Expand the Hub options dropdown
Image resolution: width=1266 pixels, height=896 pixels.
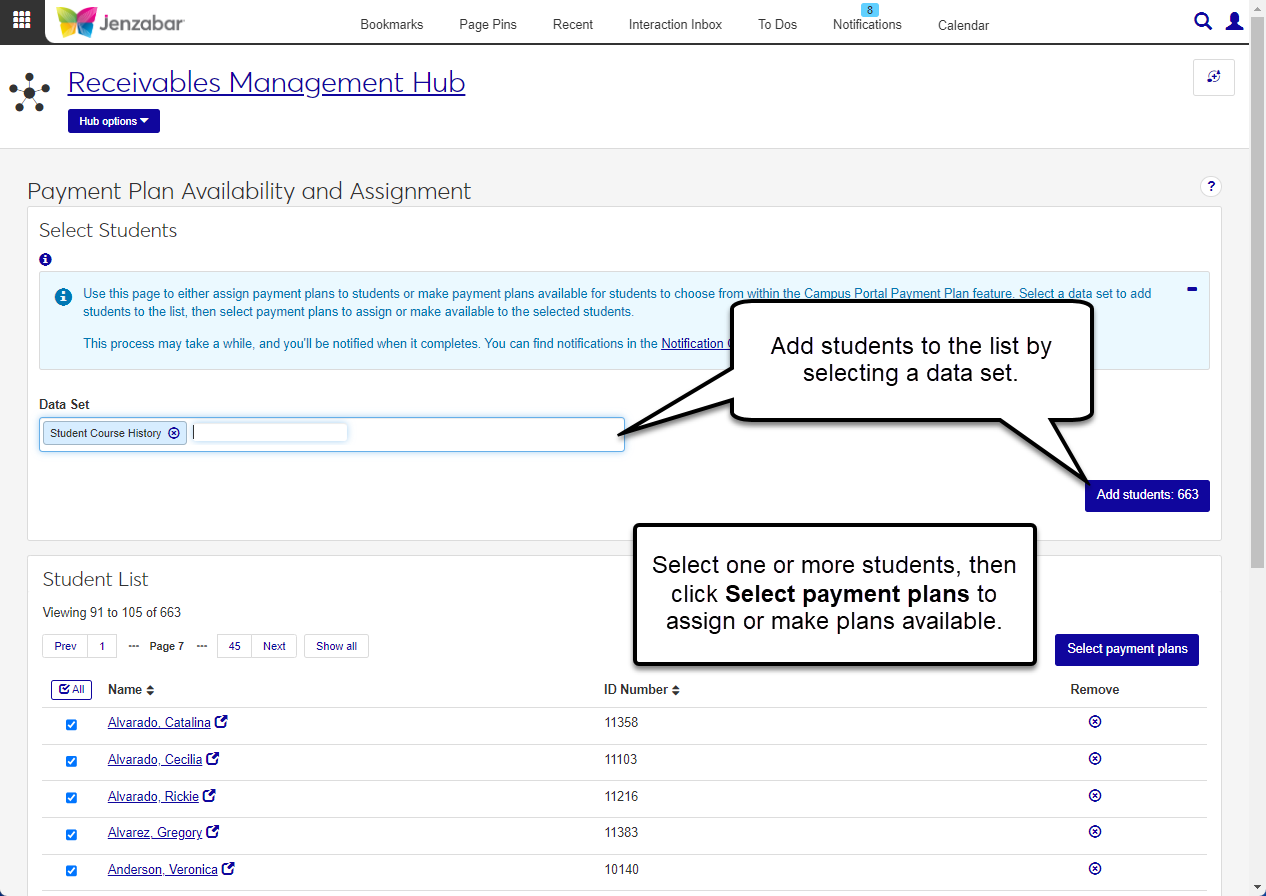(x=113, y=121)
